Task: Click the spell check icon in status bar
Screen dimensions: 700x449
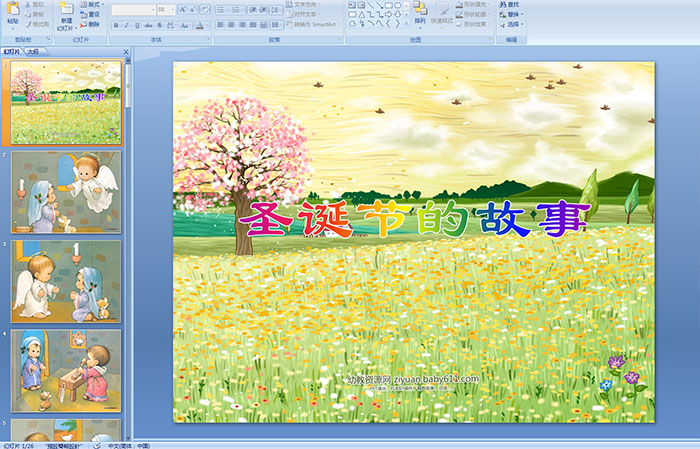Action: coord(97,445)
